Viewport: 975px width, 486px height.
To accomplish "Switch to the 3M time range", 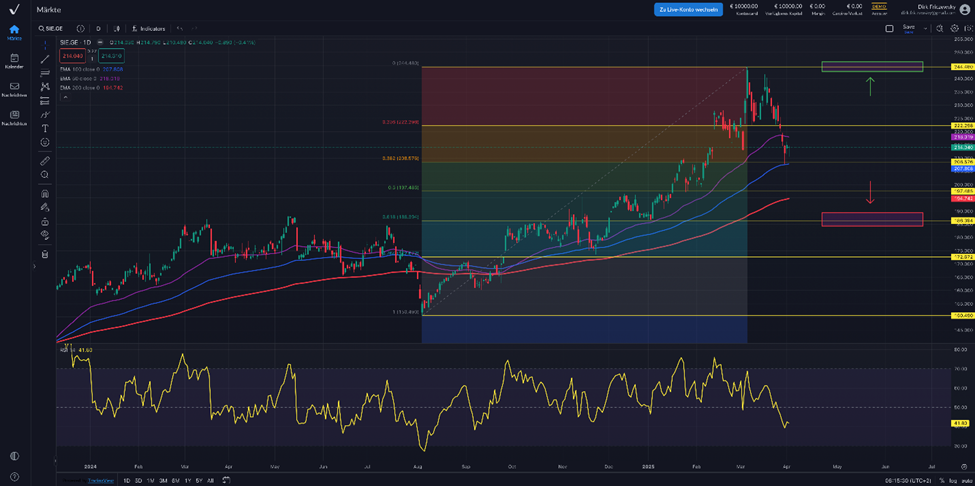I will click(x=163, y=480).
